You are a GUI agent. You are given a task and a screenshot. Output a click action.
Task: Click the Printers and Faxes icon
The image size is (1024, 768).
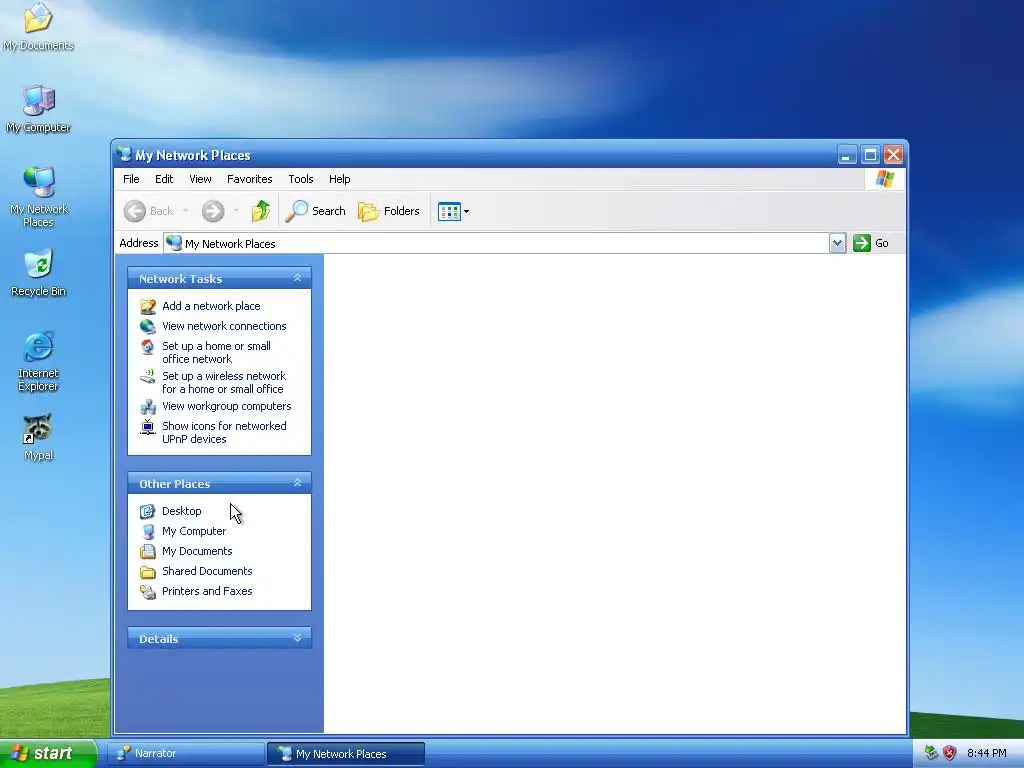click(x=148, y=592)
